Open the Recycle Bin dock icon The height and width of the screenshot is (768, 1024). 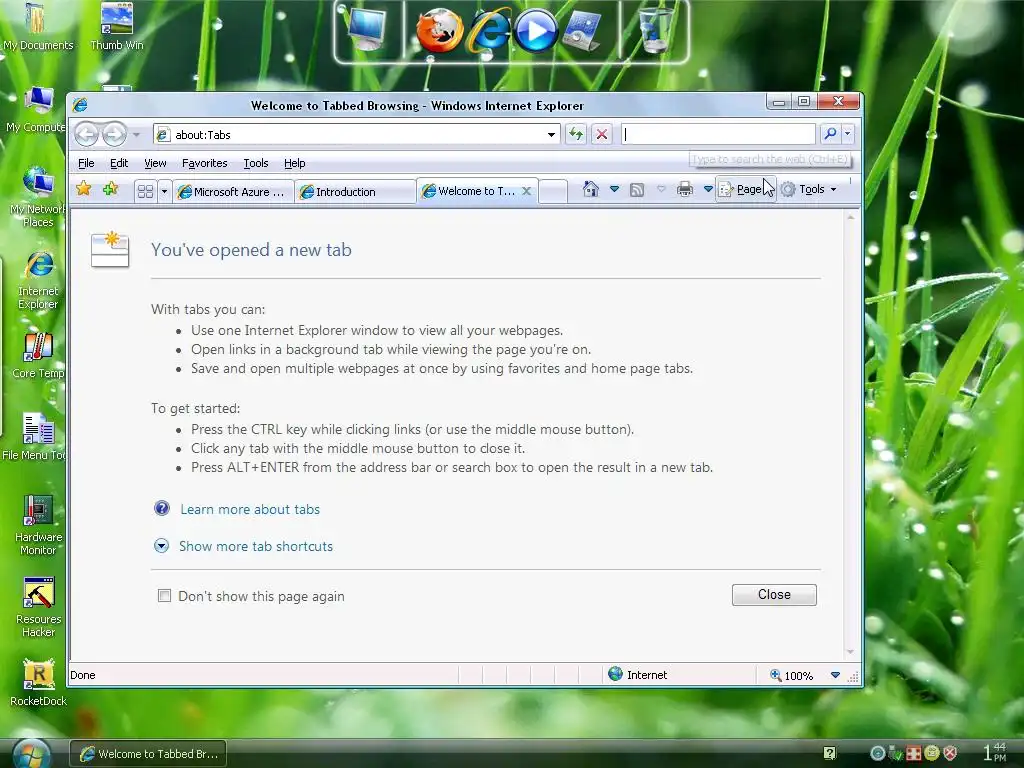655,30
